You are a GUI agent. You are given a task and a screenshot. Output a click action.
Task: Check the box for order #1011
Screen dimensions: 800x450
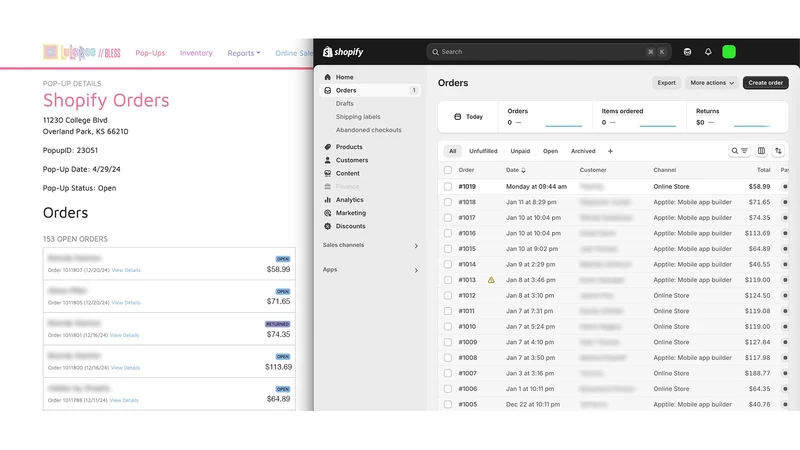coord(447,311)
